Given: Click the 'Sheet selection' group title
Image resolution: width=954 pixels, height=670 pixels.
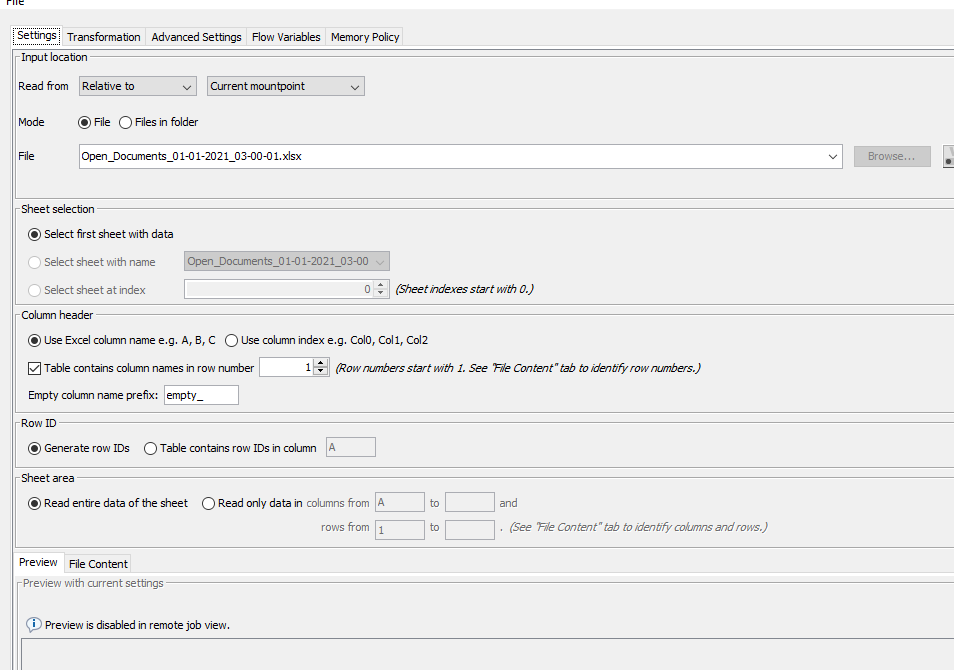Looking at the screenshot, I should 58,209.
